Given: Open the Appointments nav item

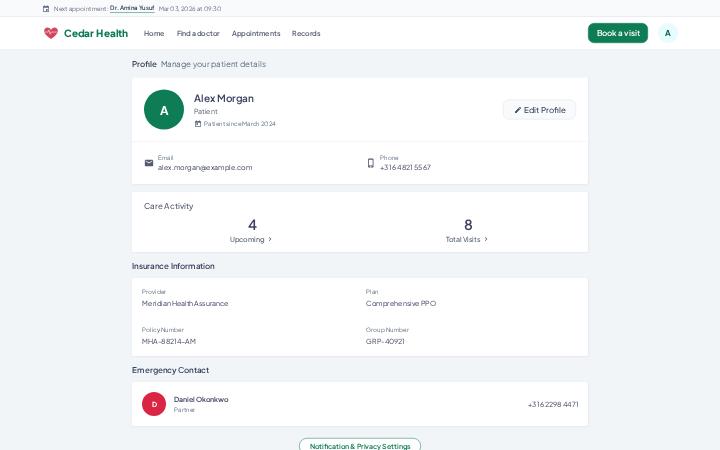Looking at the screenshot, I should (x=256, y=34).
